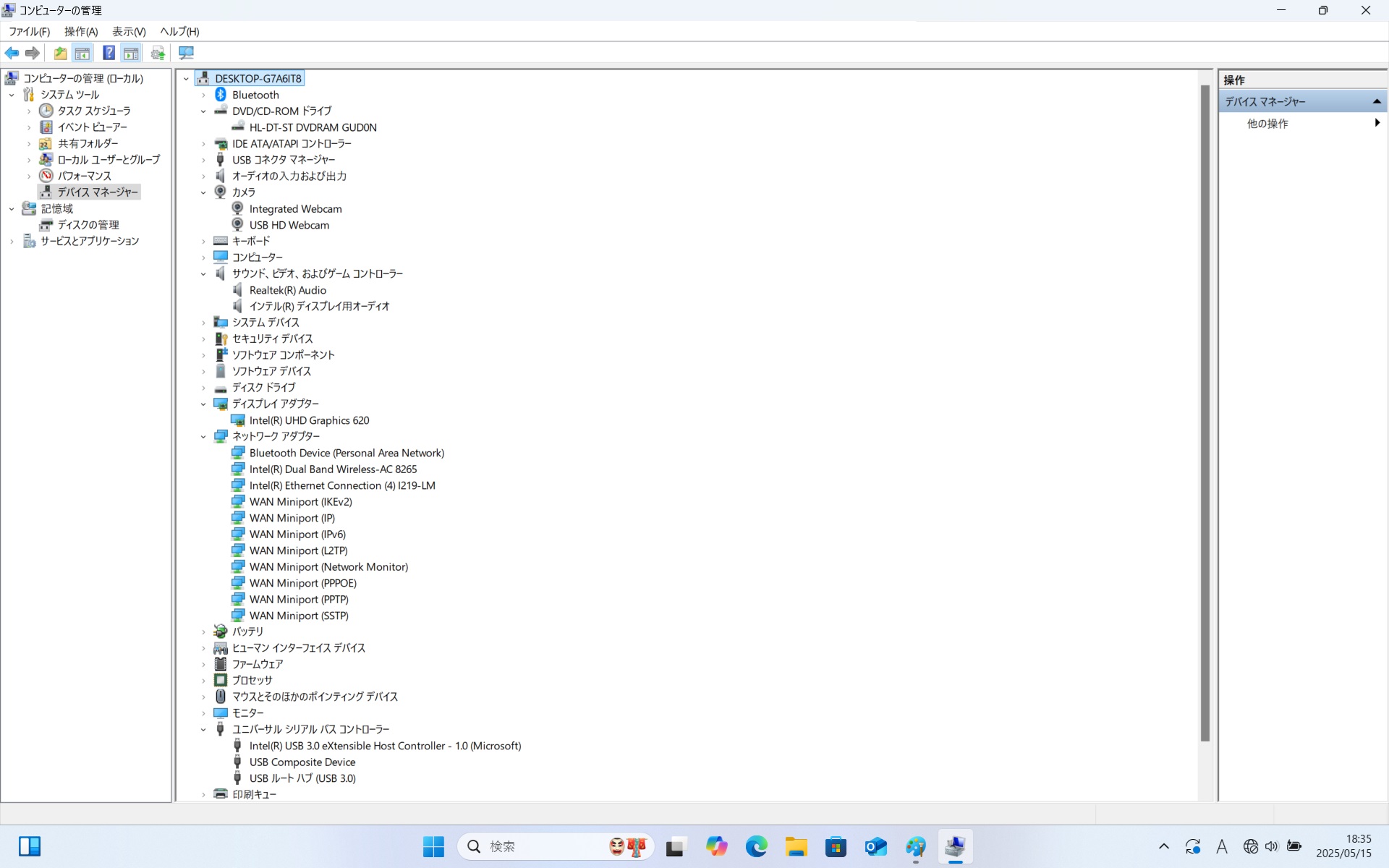Click the Forward arrow toolbar icon
This screenshot has width=1389, height=868.
click(x=33, y=53)
